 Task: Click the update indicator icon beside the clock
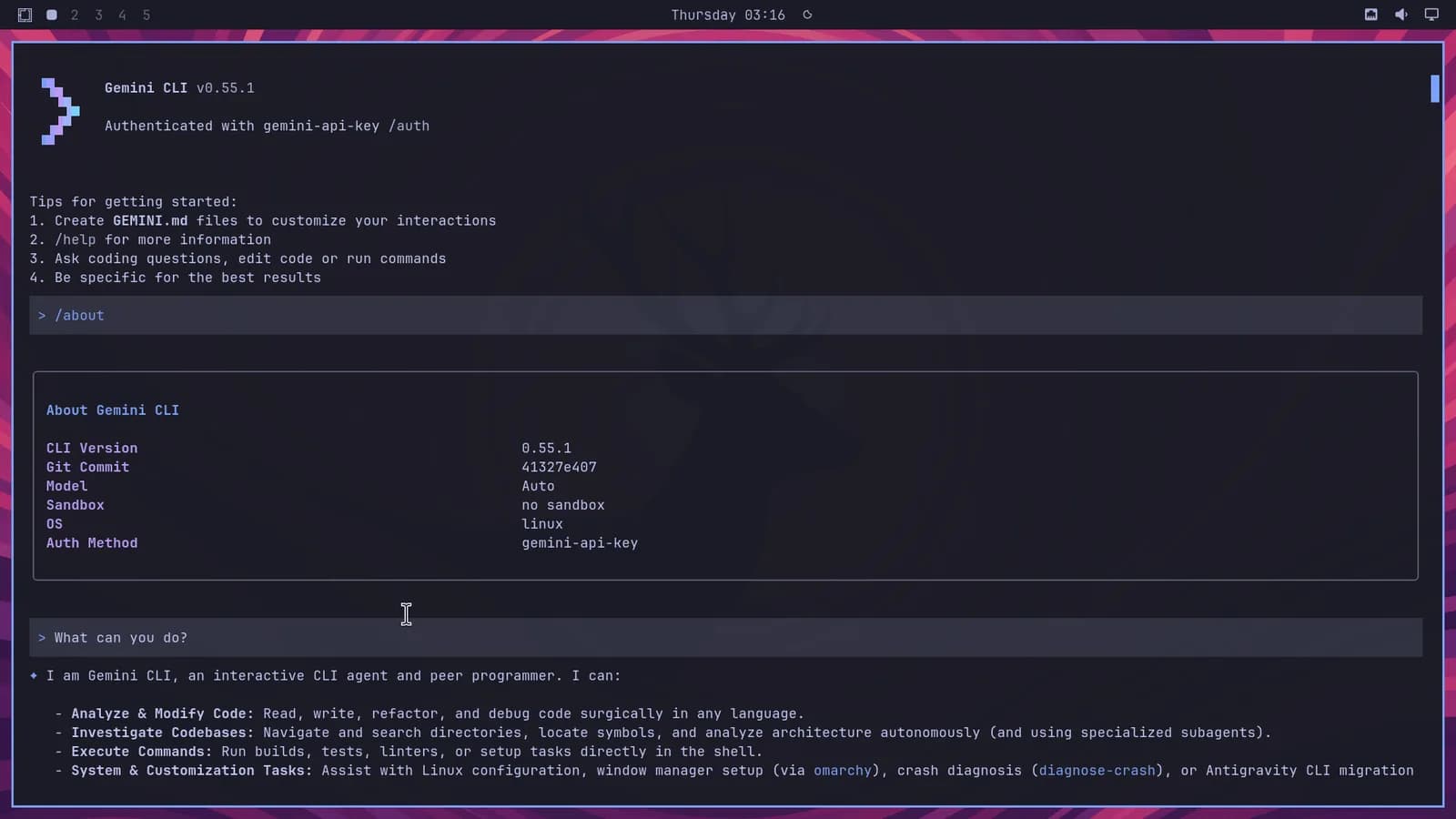(807, 15)
